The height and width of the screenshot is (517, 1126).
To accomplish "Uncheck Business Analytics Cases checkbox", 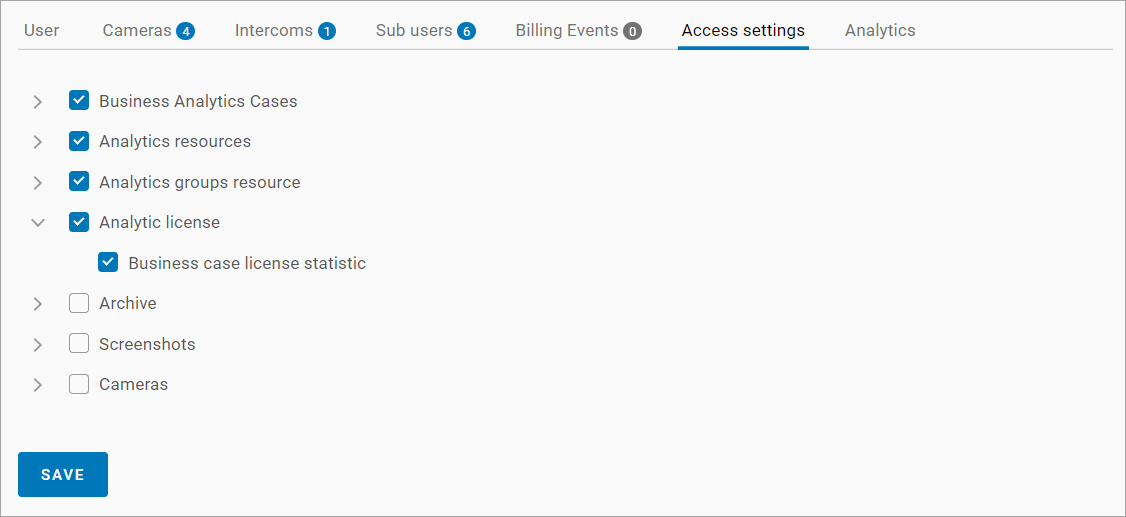I will [79, 101].
